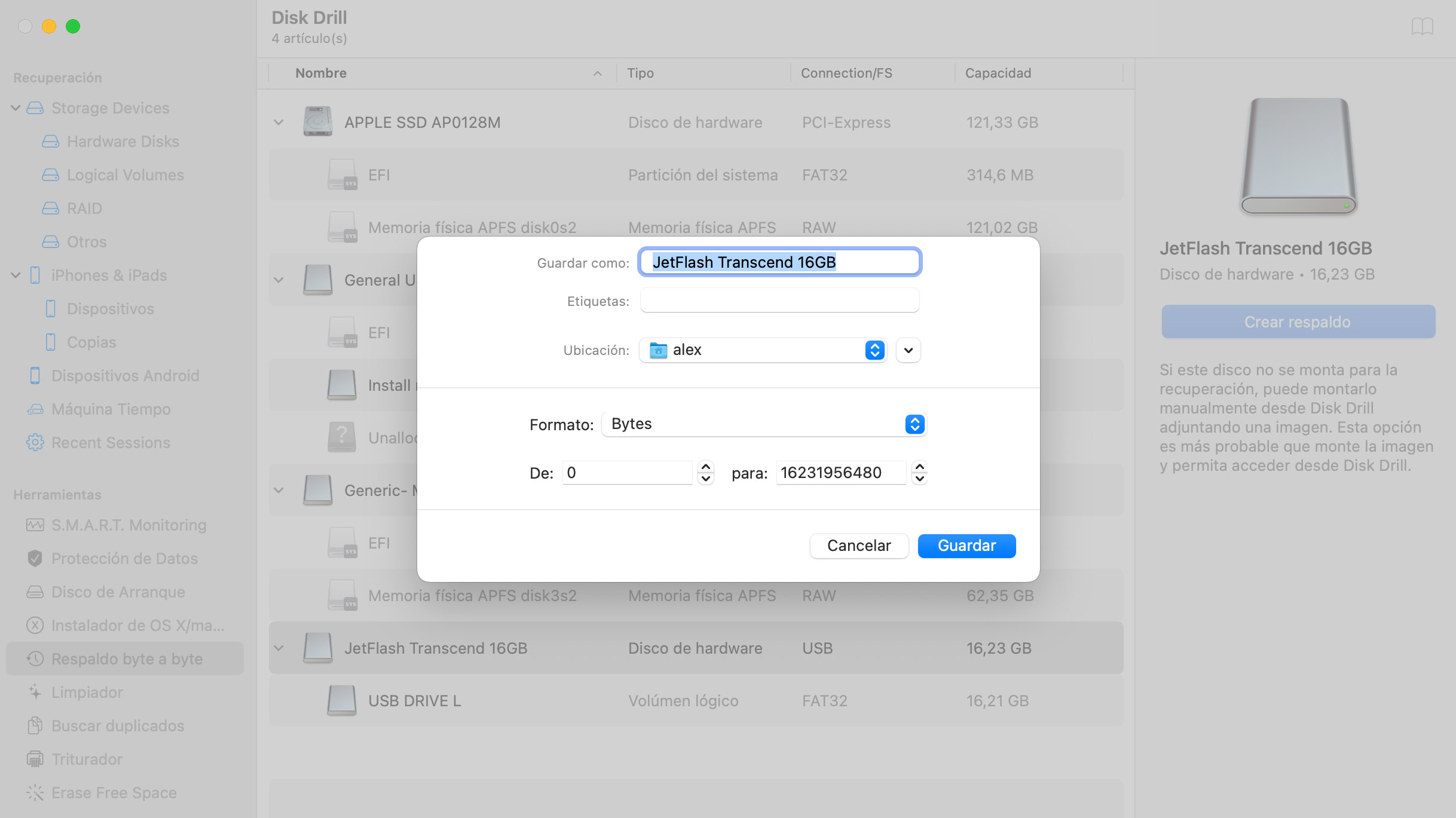Click the Etiquetas tags field
Viewport: 1456px width, 818px height.
[779, 301]
